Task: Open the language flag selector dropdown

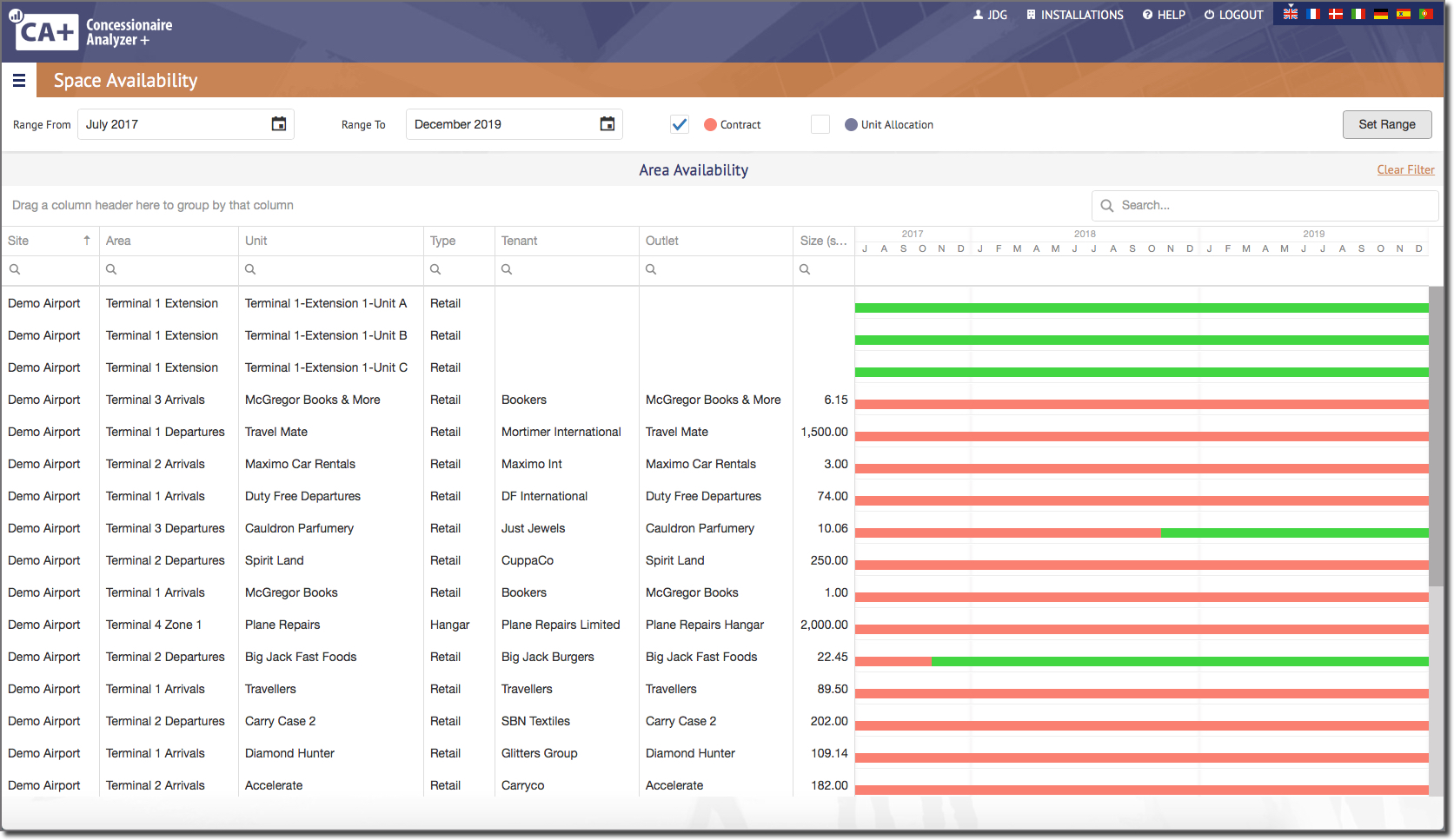Action: click(x=1290, y=14)
